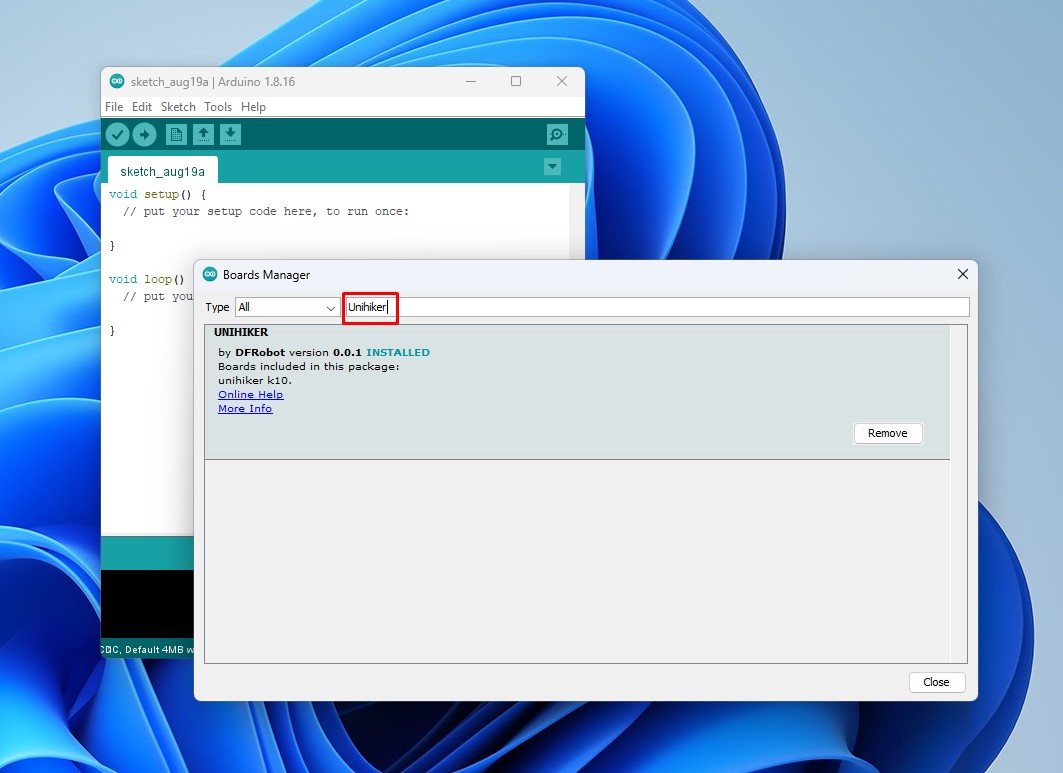Remove the UNIHIKER board package

[x=887, y=433]
